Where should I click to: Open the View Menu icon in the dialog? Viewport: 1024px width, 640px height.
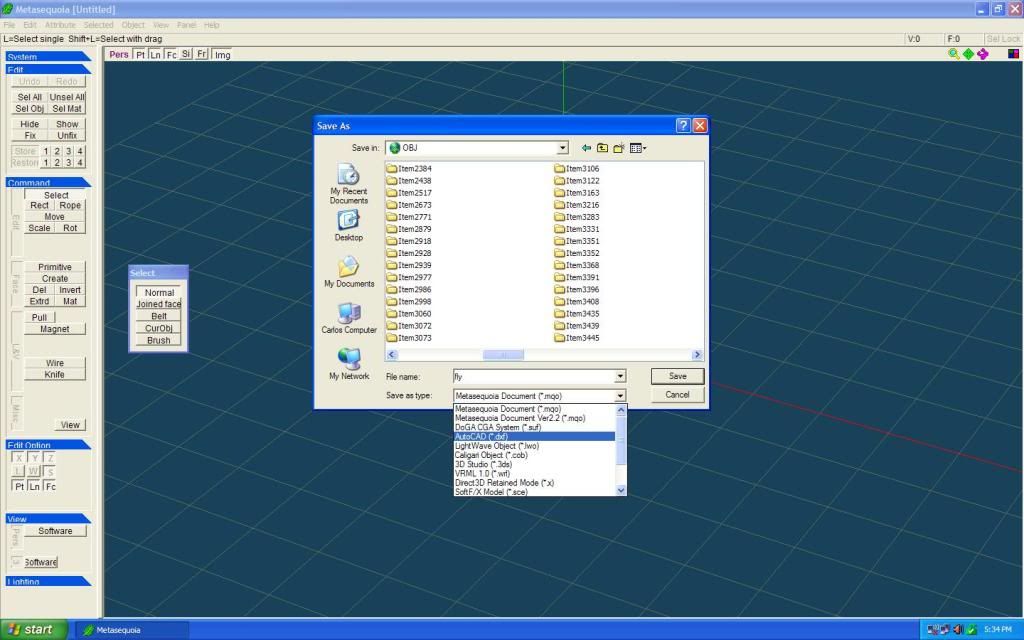coord(637,148)
